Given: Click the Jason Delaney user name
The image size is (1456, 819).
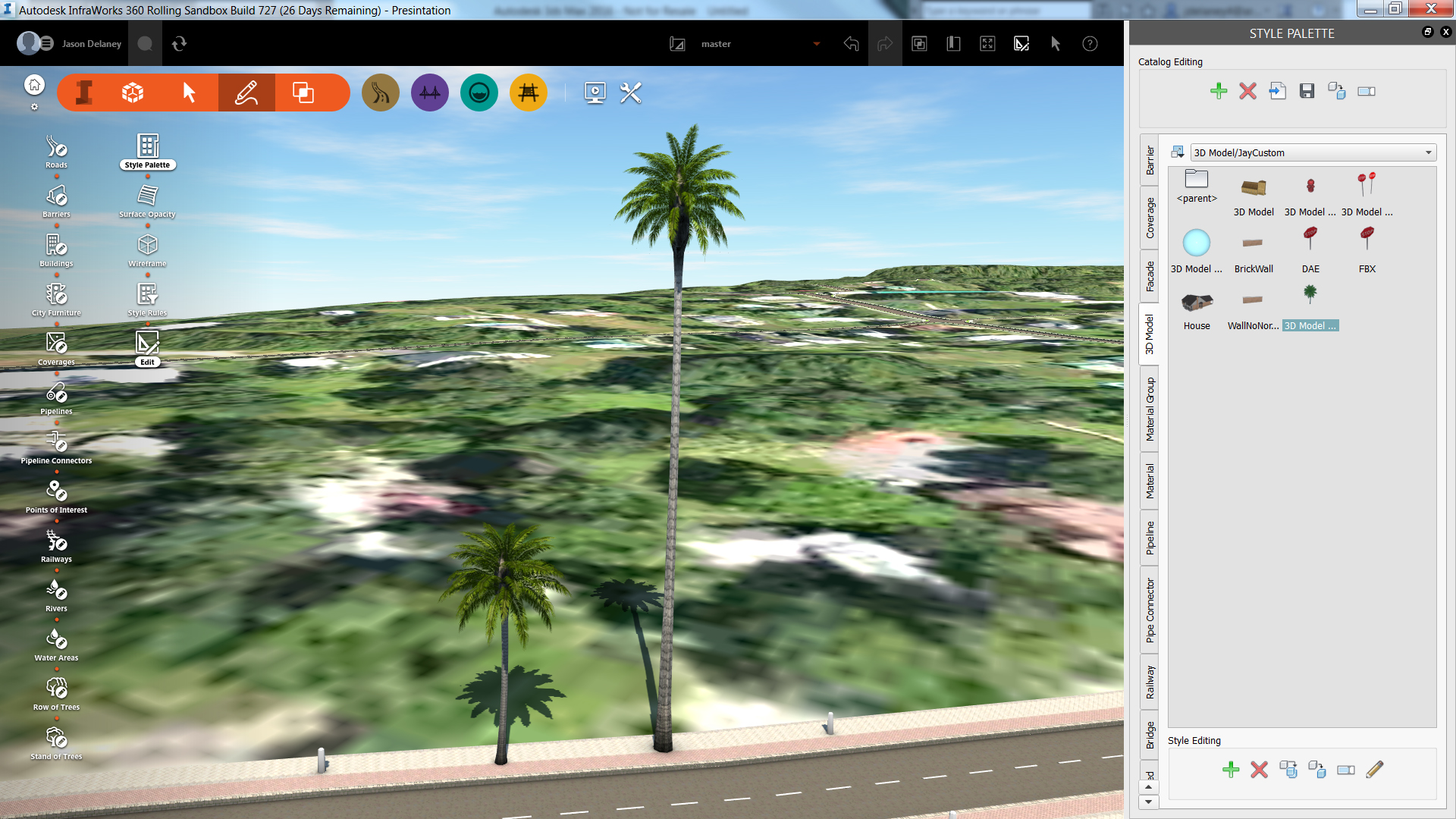Looking at the screenshot, I should pyautogui.click(x=91, y=44).
